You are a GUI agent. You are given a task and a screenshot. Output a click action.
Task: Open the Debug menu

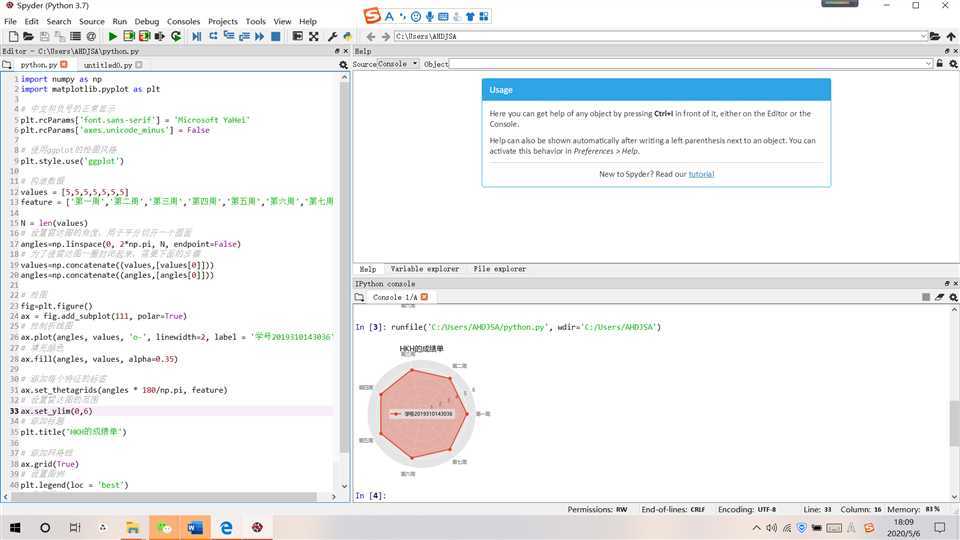point(147,21)
